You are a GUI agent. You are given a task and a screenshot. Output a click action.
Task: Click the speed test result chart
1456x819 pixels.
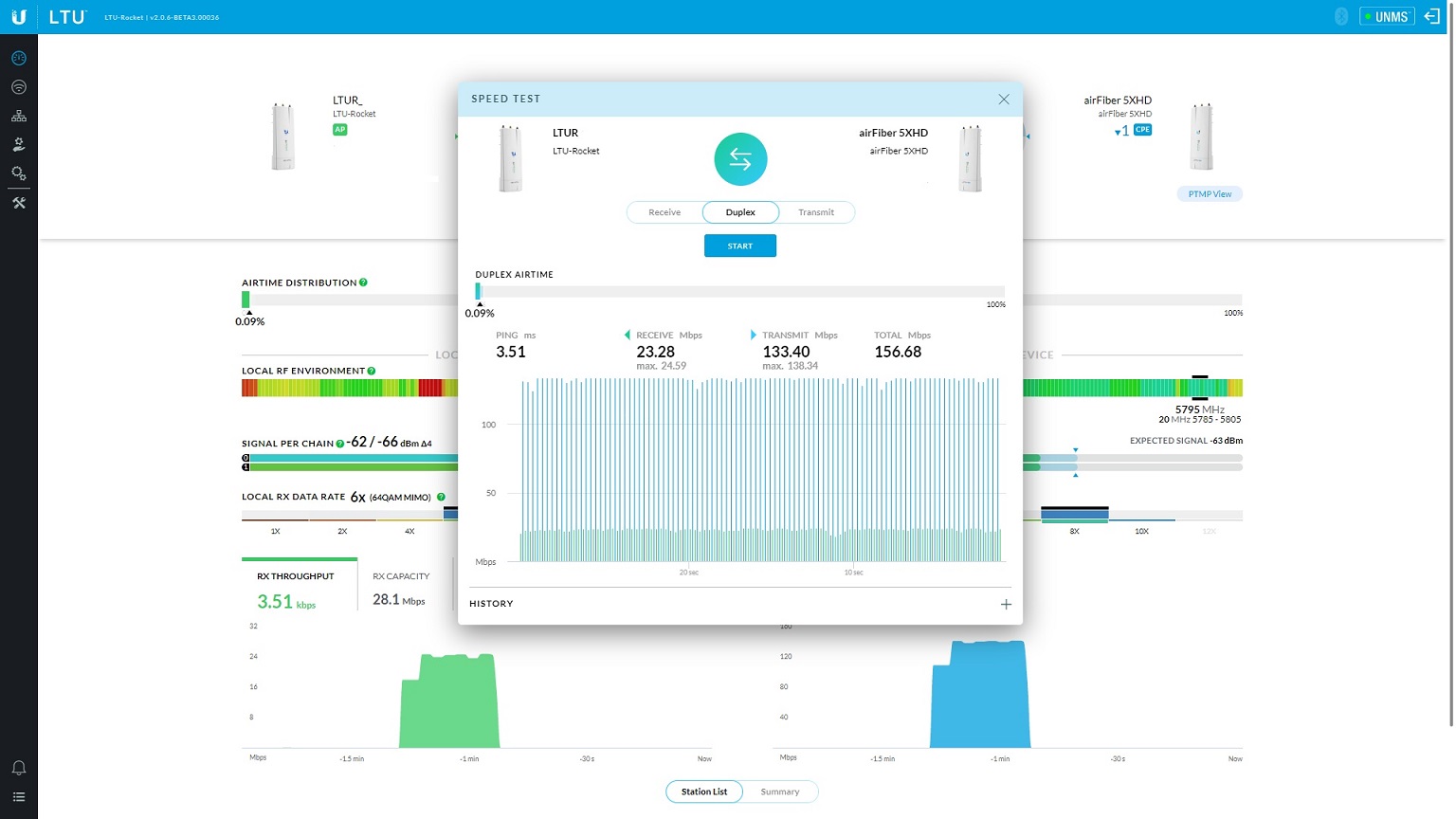[760, 469]
